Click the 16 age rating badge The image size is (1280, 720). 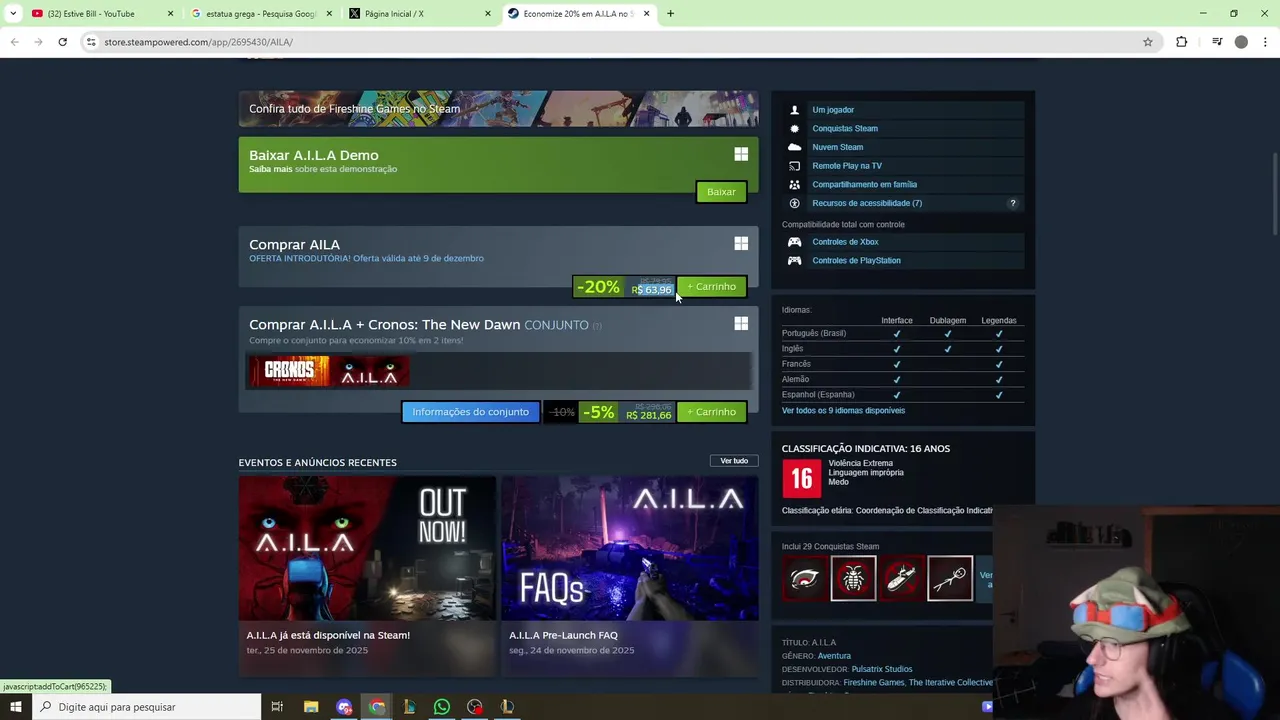802,479
